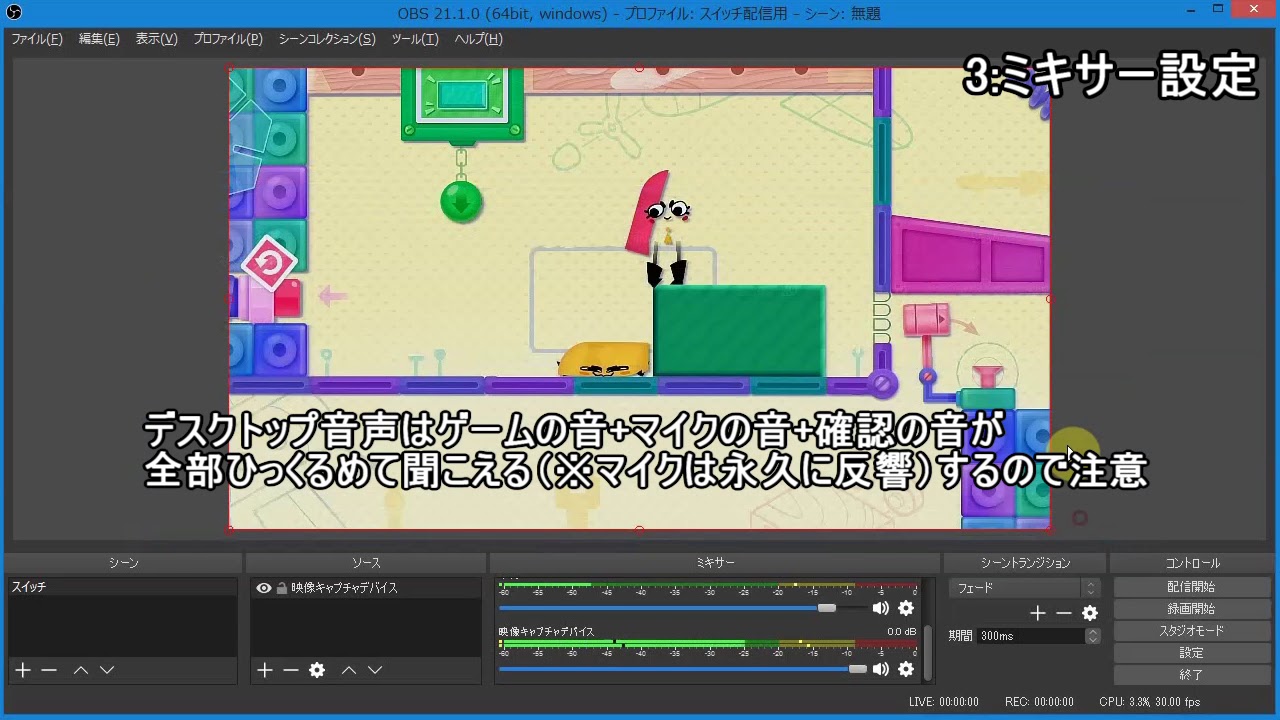1280x720 pixels.
Task: Add a new scene with plus icon
Action: (x=23, y=670)
